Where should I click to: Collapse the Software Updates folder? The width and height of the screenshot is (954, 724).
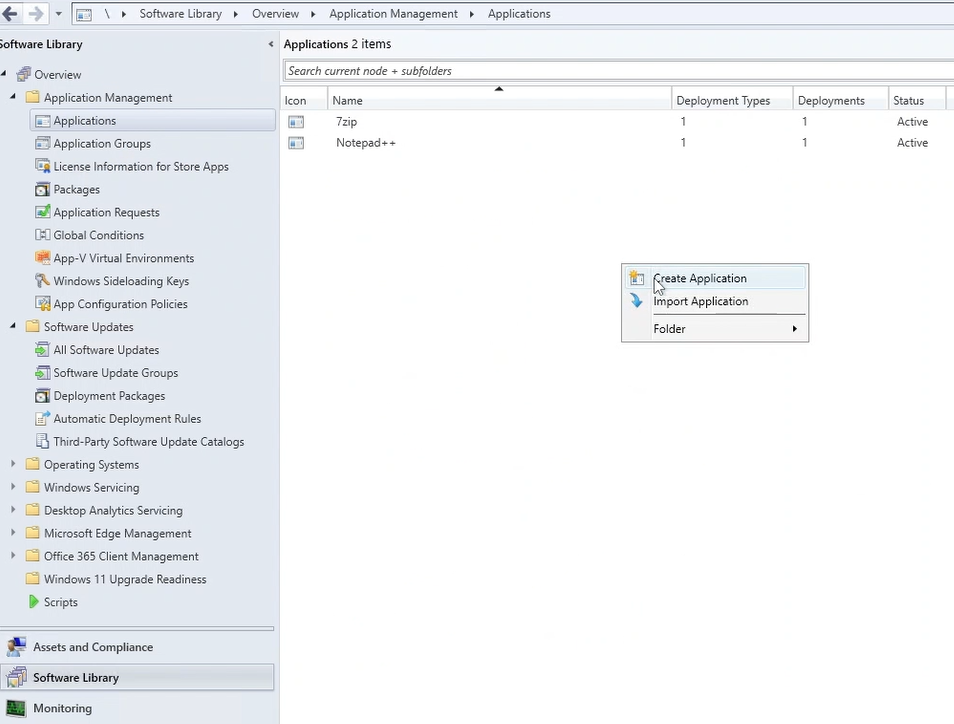point(14,327)
